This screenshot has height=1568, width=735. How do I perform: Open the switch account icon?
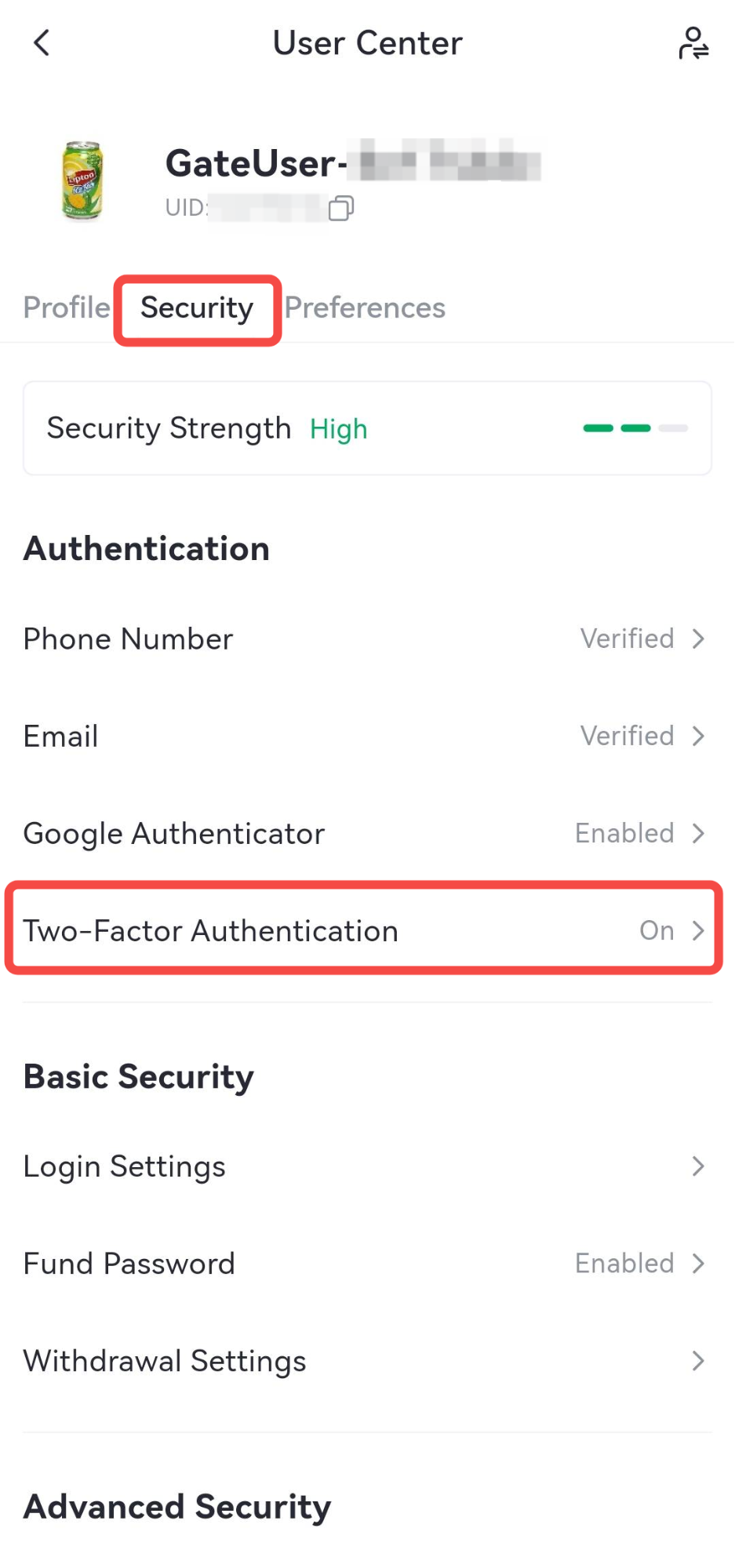(693, 43)
